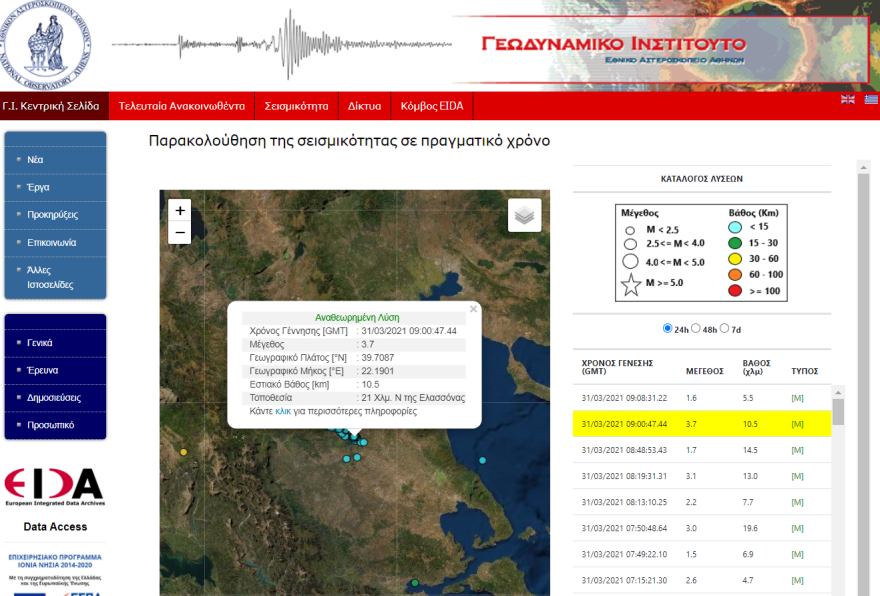This screenshot has width=880, height=596.
Task: Select the yellow highlighted earthquake row
Action: [x=700, y=425]
